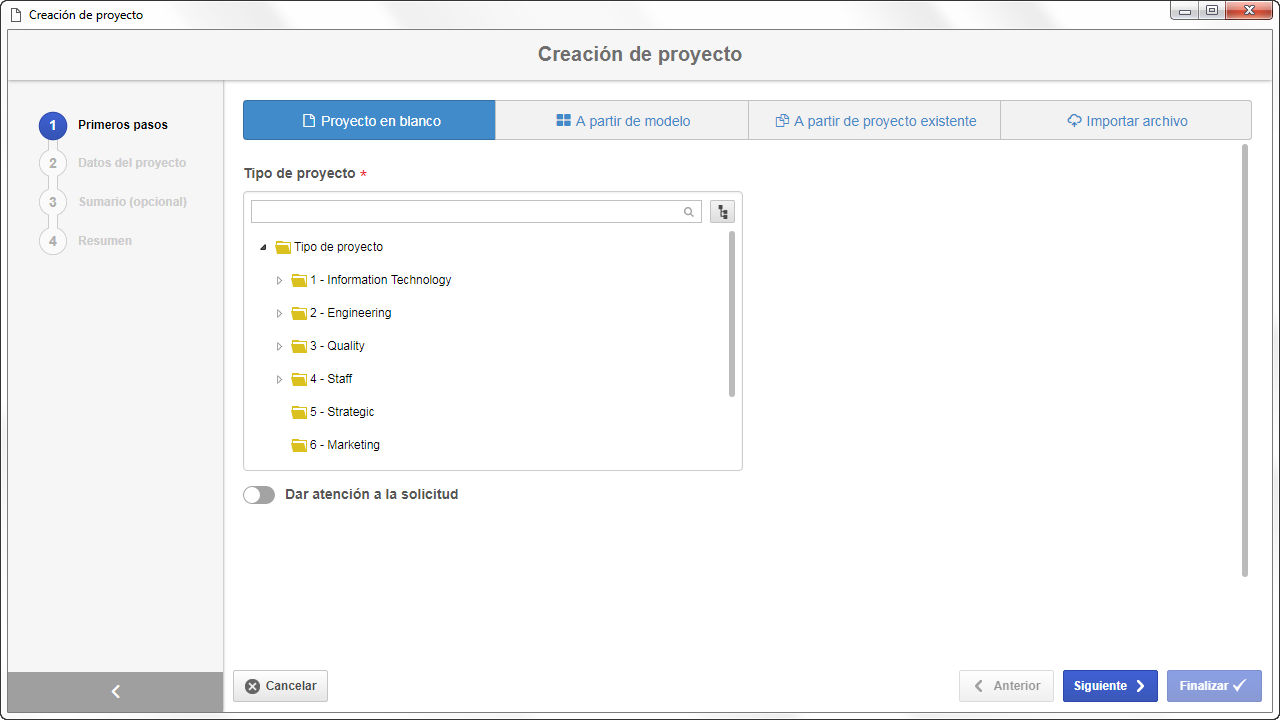Viewport: 1280px width, 720px height.
Task: Click the Finalizar button
Action: coord(1214,686)
